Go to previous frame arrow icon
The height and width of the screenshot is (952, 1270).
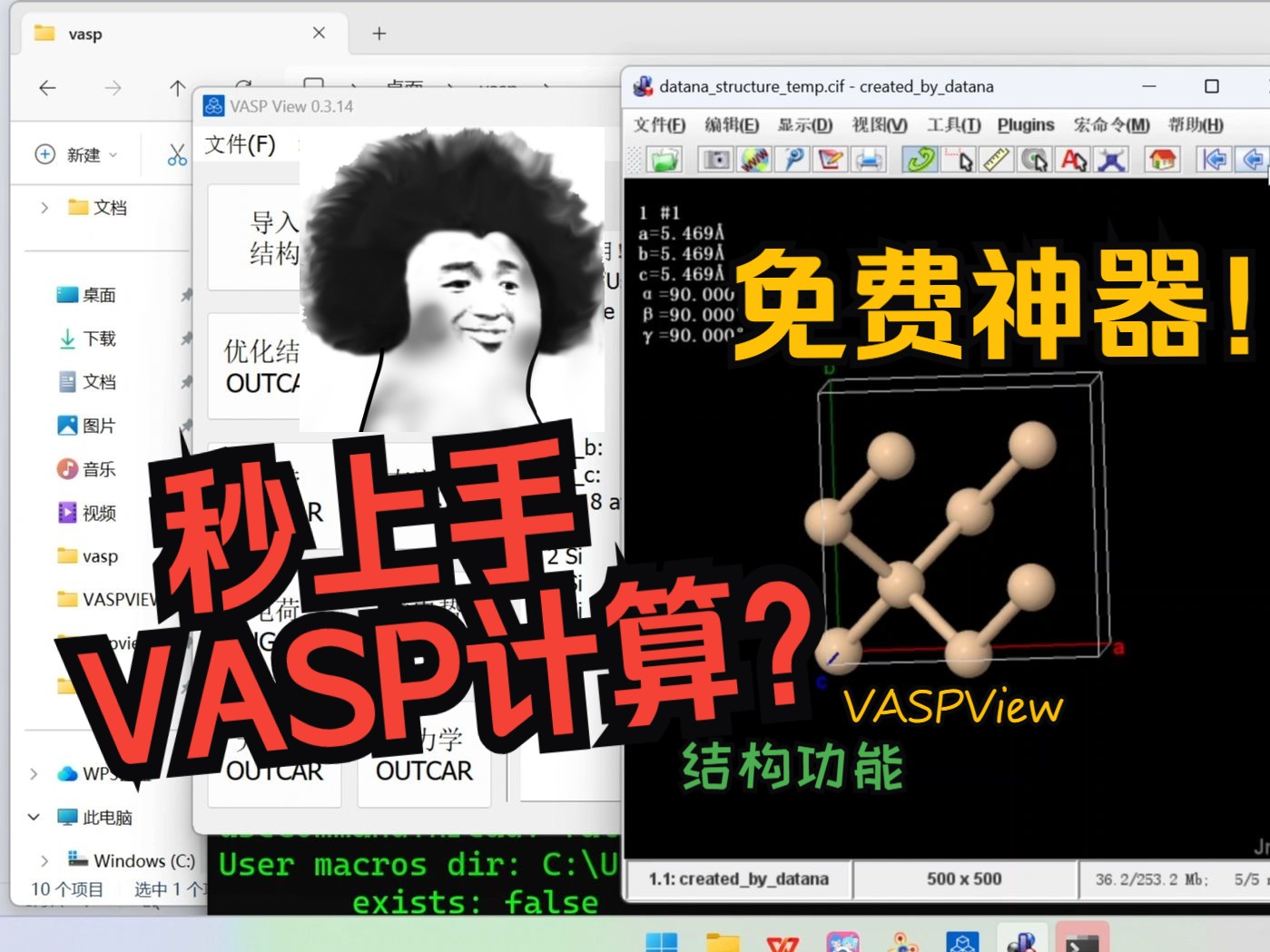1252,160
